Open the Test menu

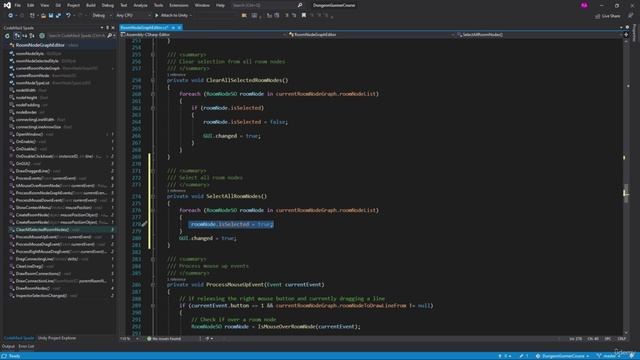tap(124, 5)
